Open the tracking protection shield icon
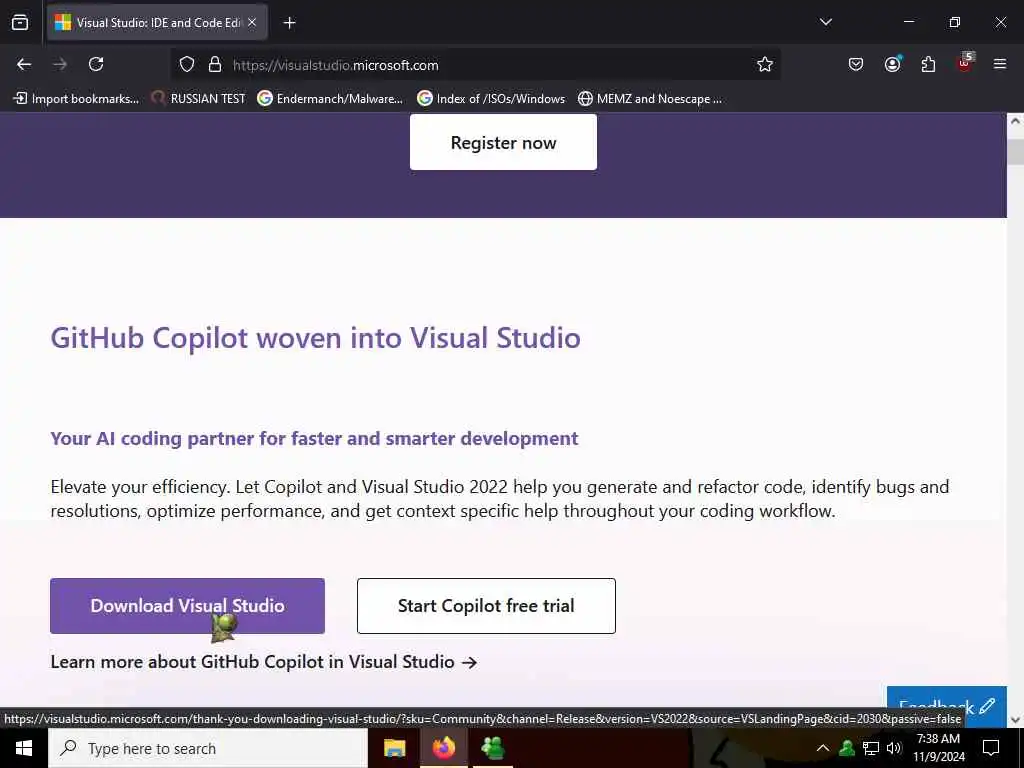Screen dimensions: 1024x768 click(x=187, y=65)
